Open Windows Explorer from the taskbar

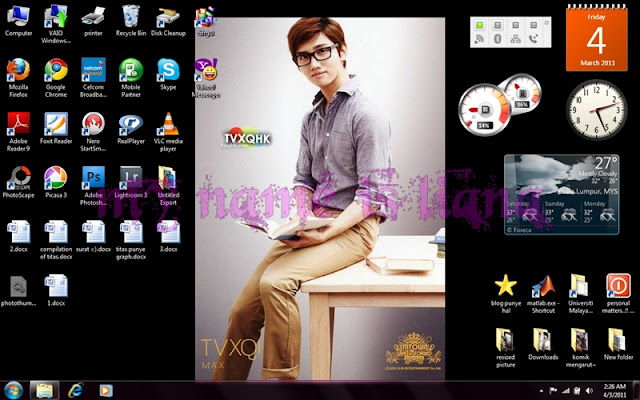click(44, 391)
